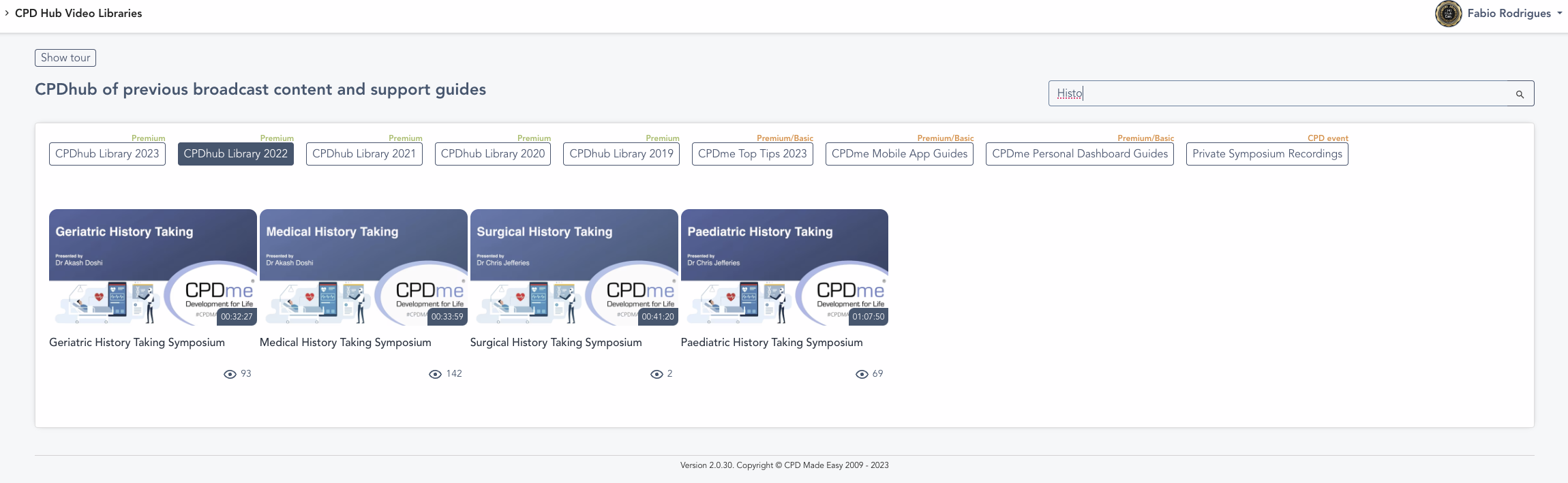The width and height of the screenshot is (1568, 483).
Task: Click the 142 view count
Action: tap(454, 374)
